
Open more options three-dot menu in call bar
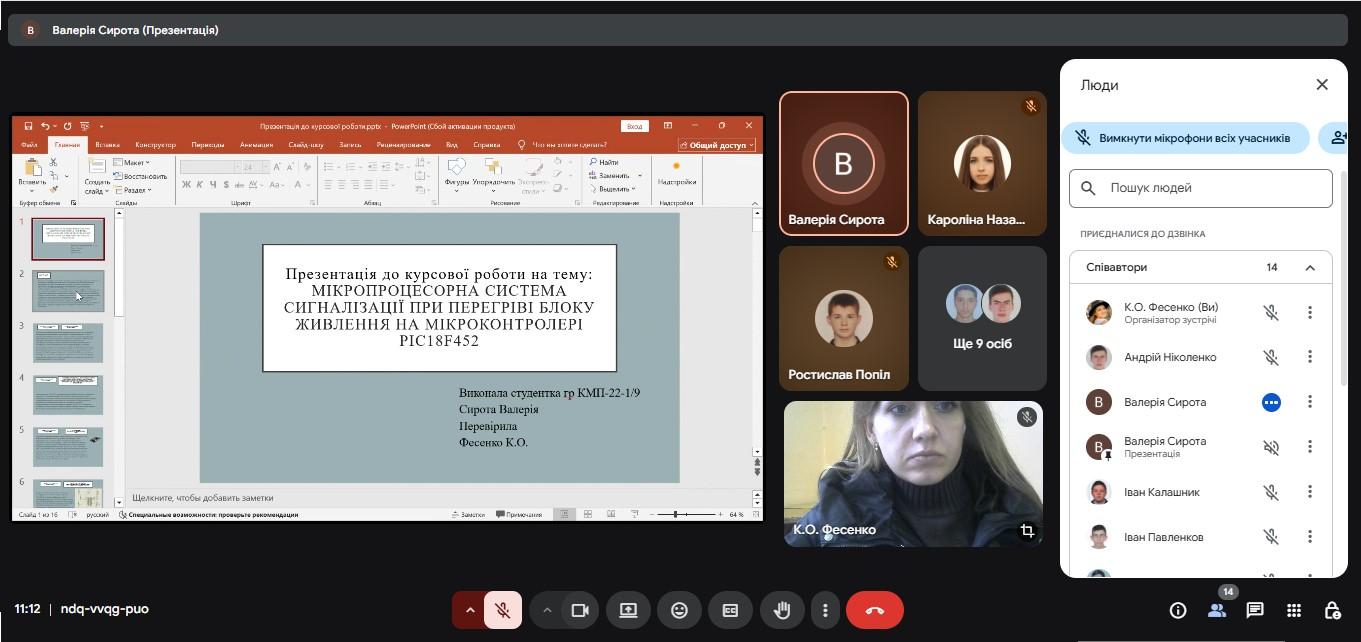[x=825, y=610]
